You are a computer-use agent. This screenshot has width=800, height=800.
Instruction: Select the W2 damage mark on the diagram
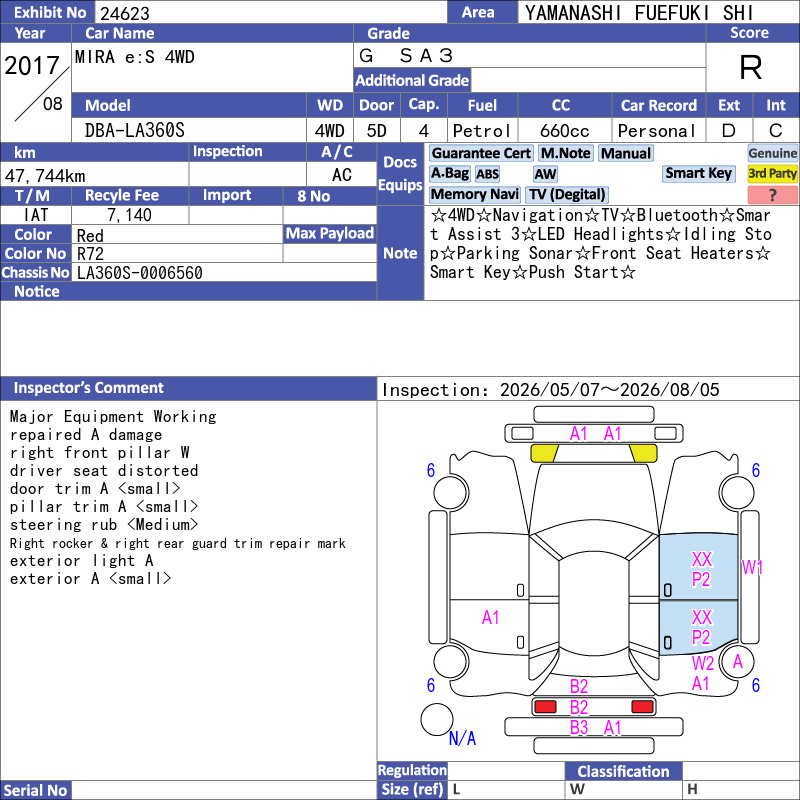[703, 663]
